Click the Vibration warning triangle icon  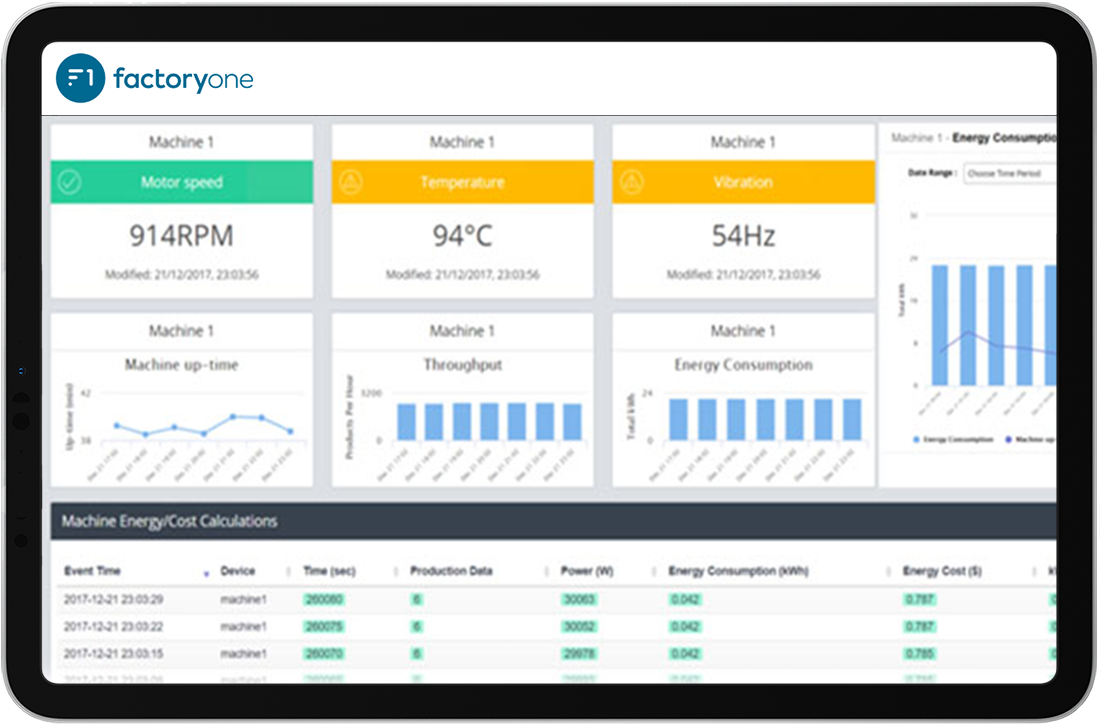pyautogui.click(x=631, y=182)
